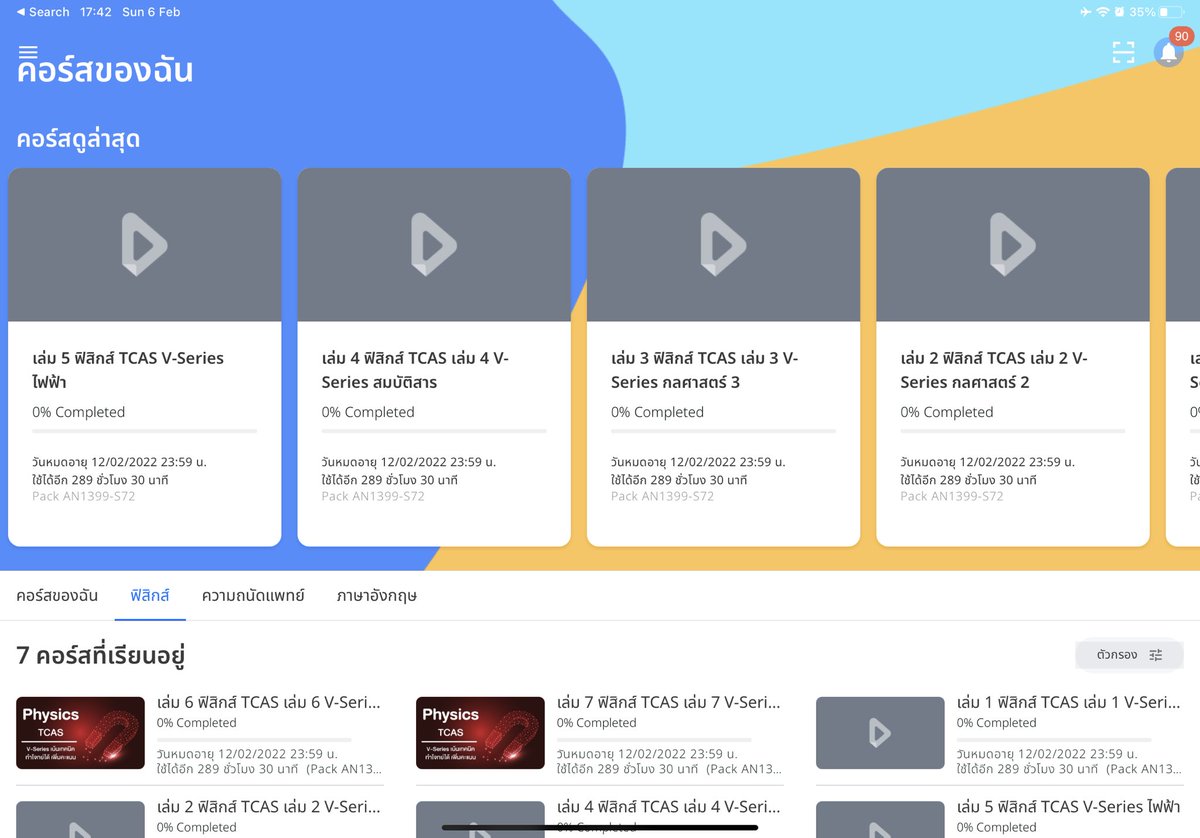
Task: Switch to ภาษาอังกฤษ tab
Action: pos(377,596)
